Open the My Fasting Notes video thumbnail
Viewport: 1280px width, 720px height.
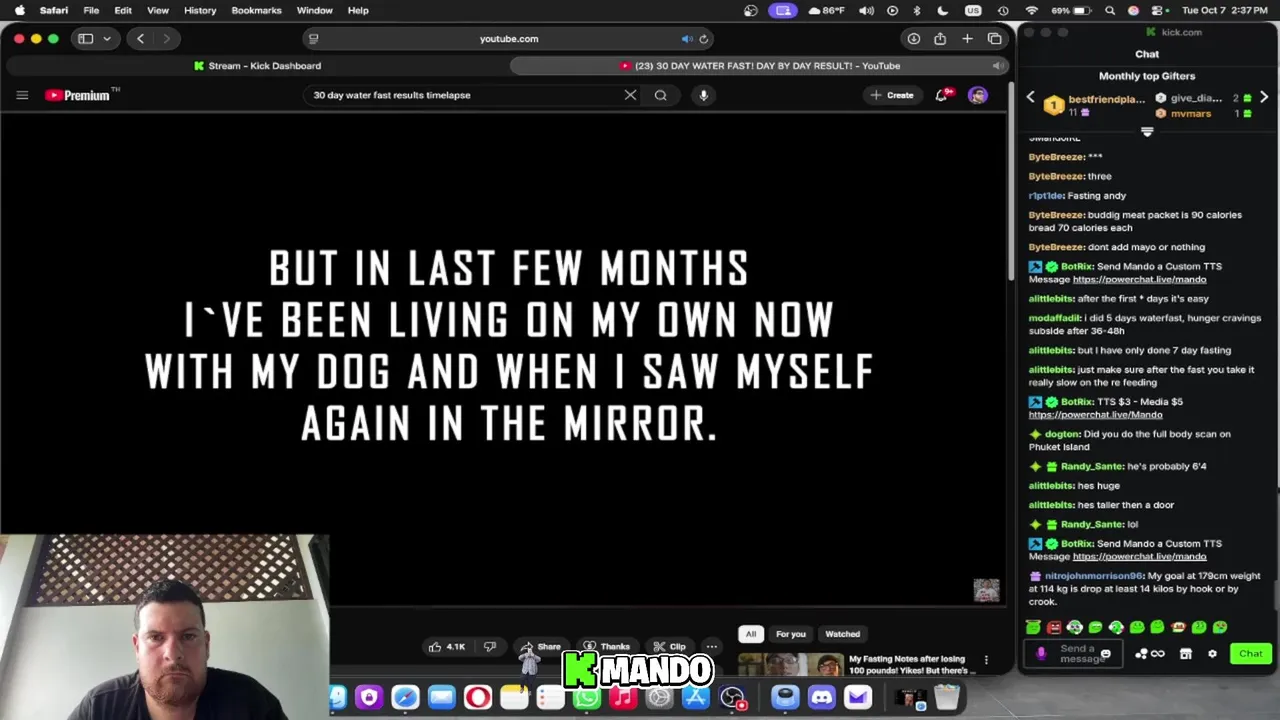790,665
